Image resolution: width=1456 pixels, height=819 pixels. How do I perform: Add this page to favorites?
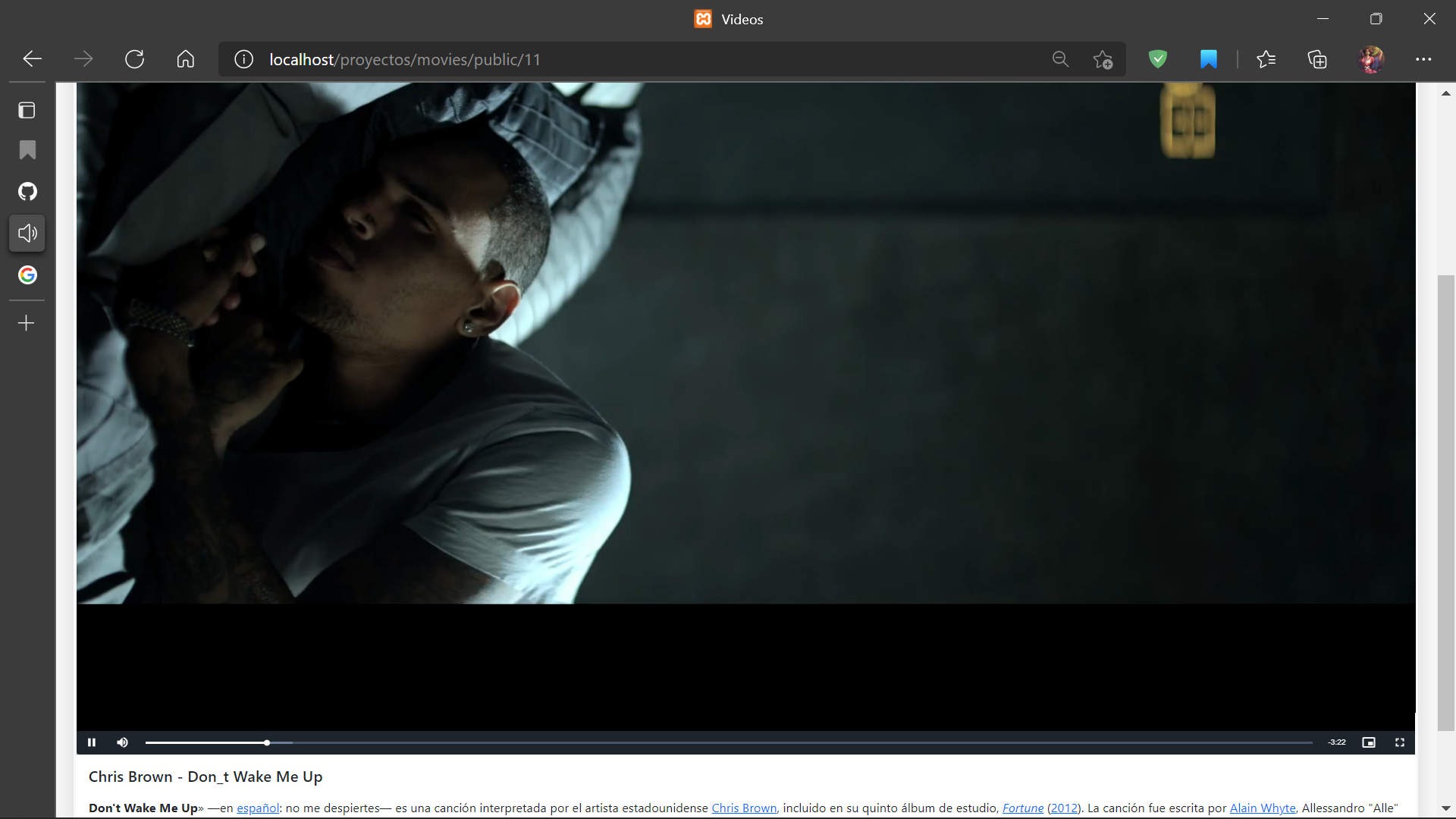coord(1103,59)
